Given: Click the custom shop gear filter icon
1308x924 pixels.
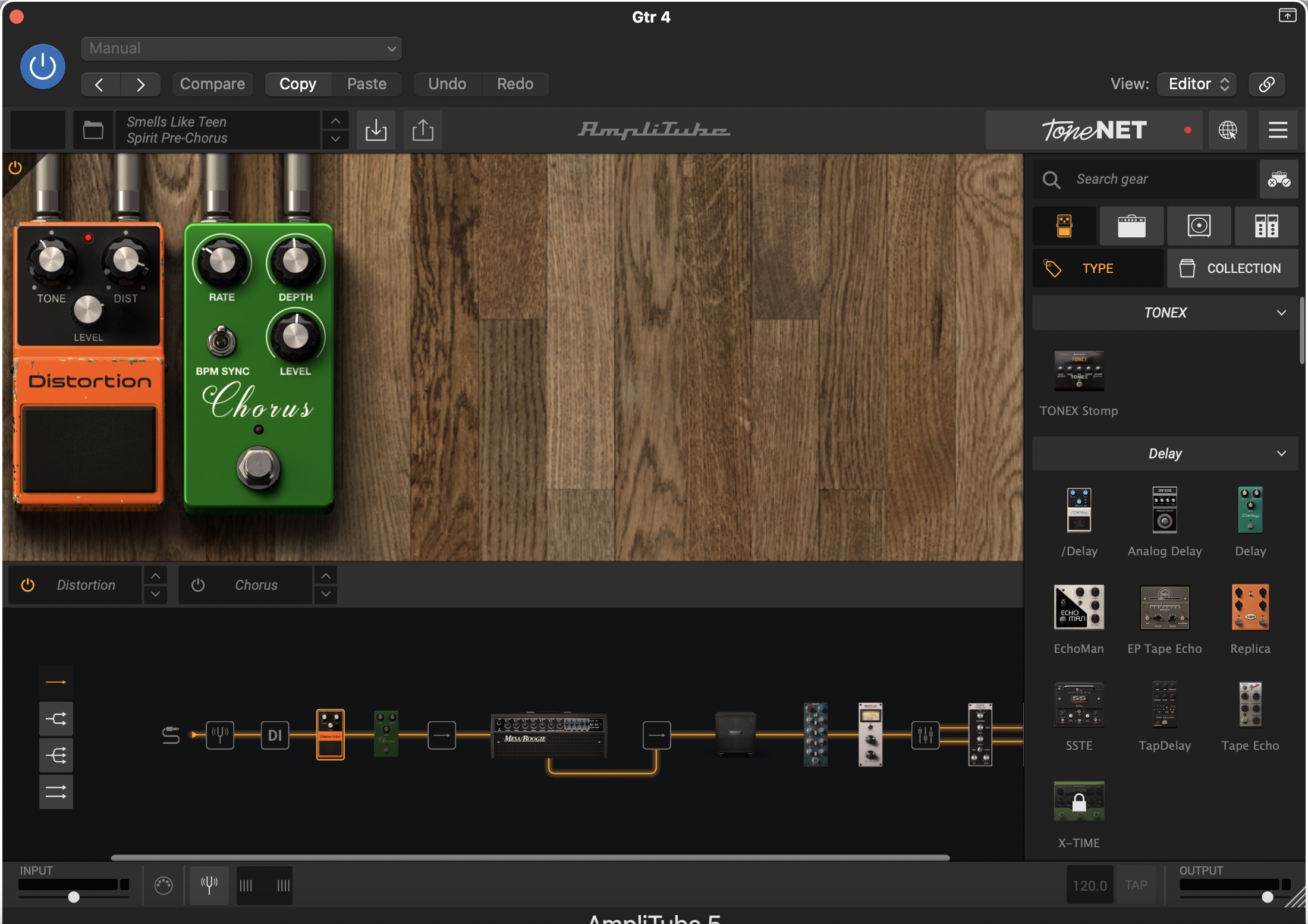Looking at the screenshot, I should click(1279, 179).
